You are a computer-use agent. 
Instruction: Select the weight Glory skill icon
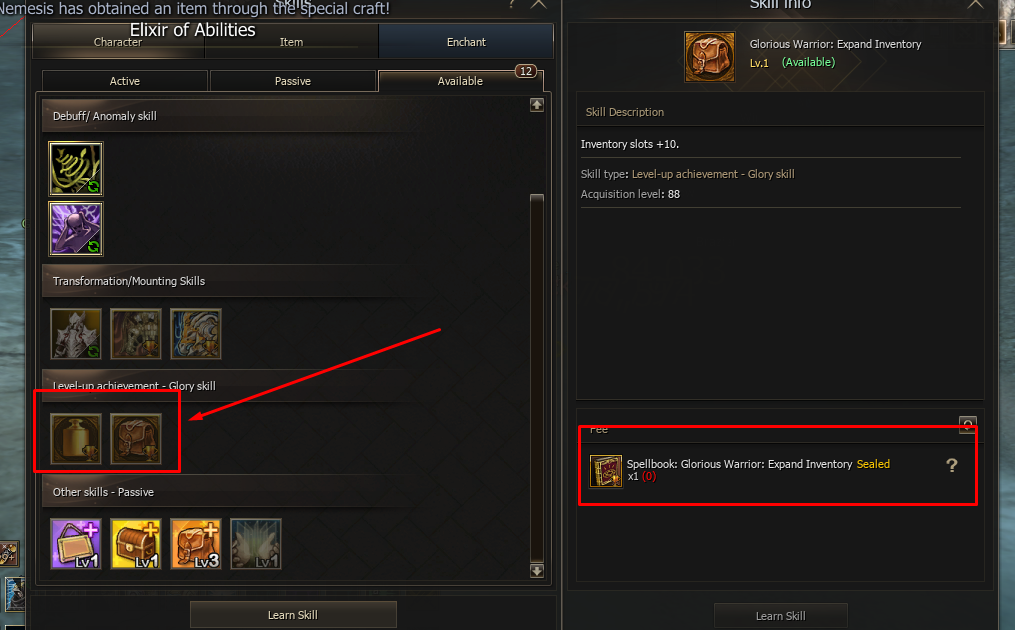coord(76,439)
